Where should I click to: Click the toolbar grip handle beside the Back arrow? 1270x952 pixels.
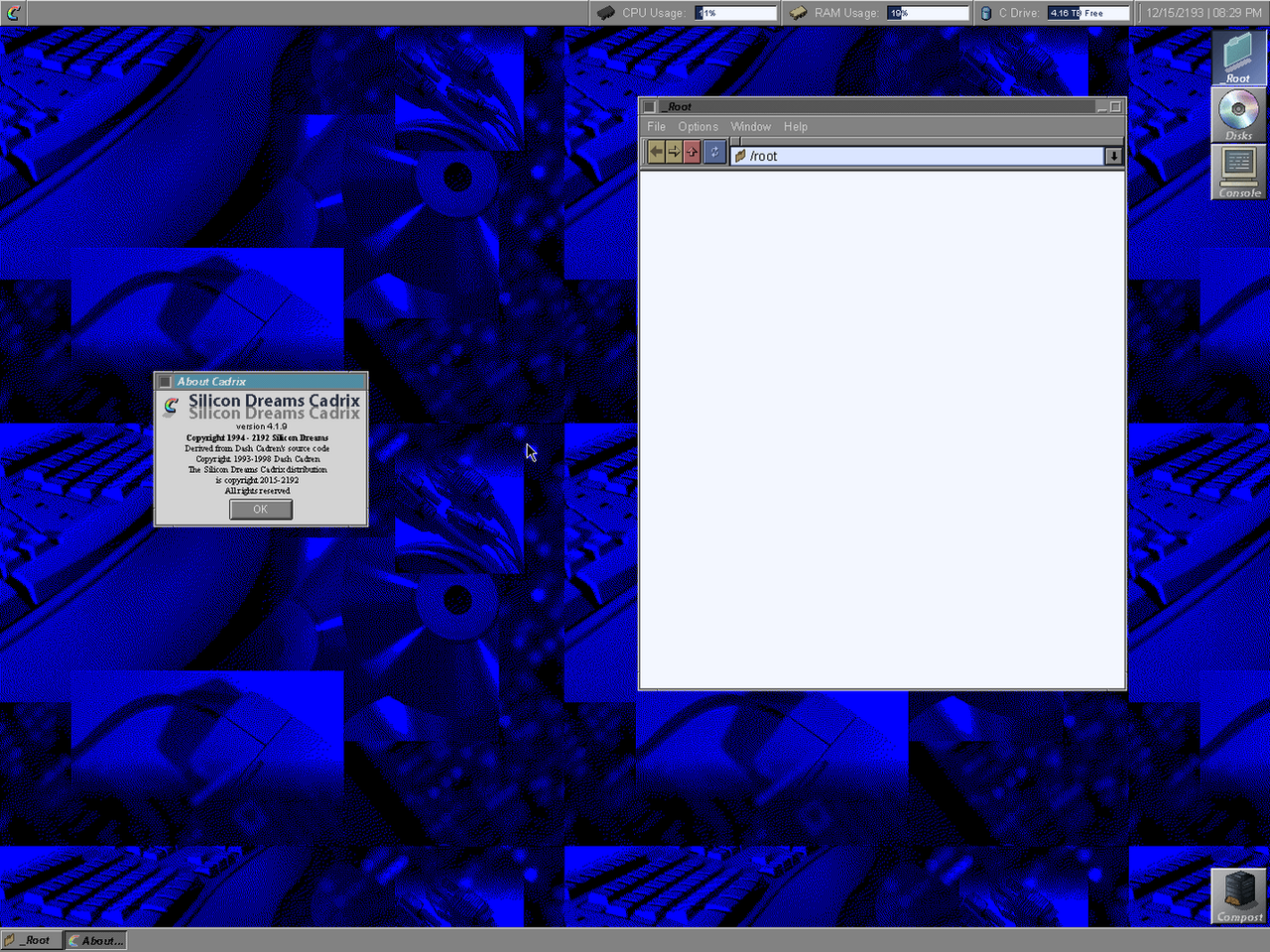click(x=643, y=152)
